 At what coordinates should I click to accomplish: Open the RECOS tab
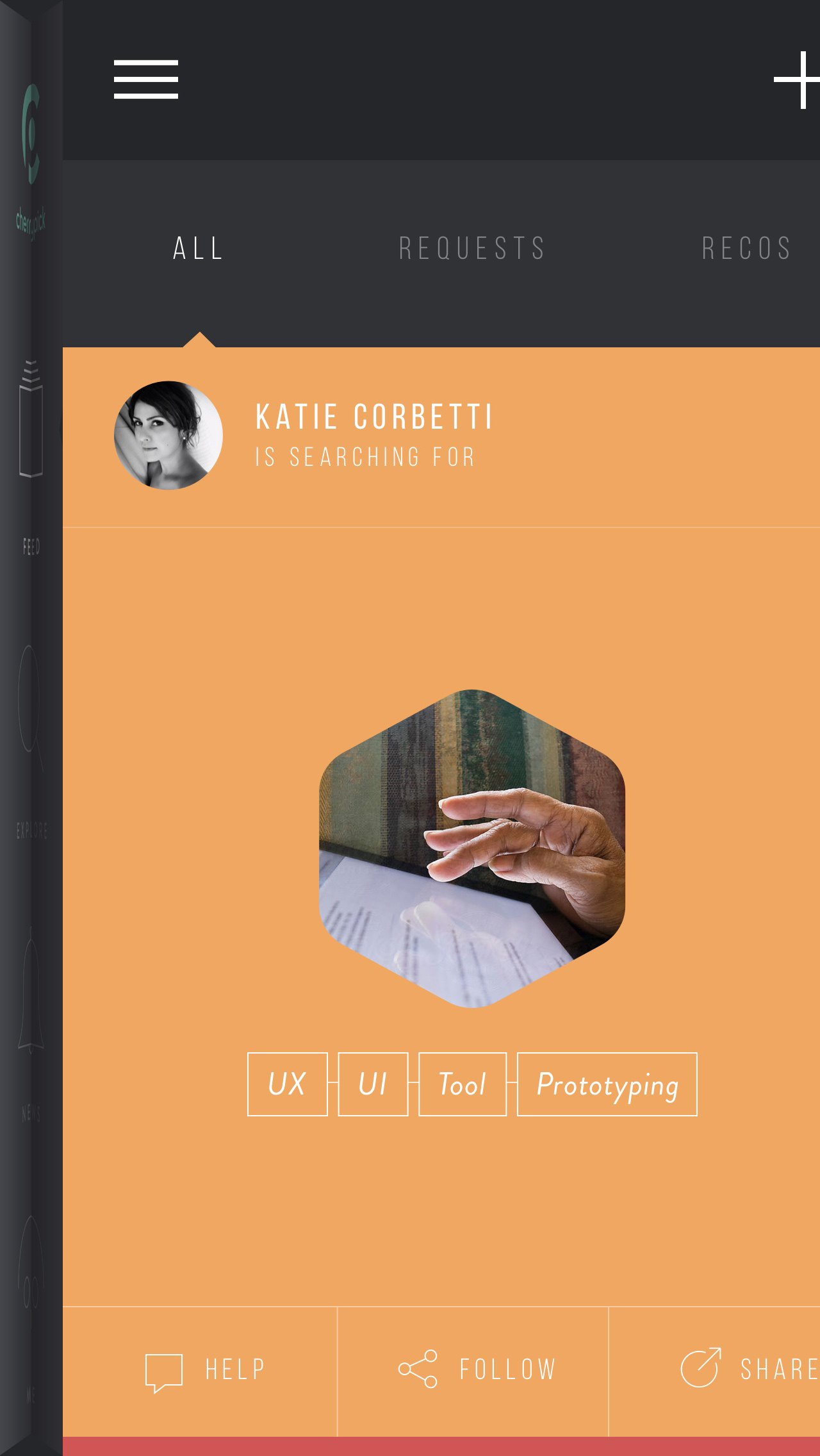747,249
